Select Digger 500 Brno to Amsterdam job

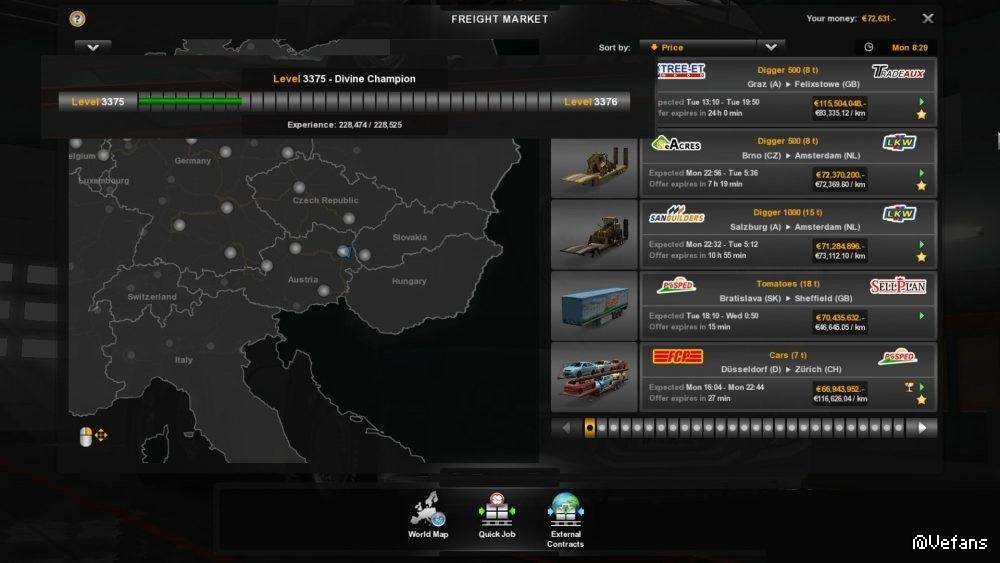coord(789,163)
